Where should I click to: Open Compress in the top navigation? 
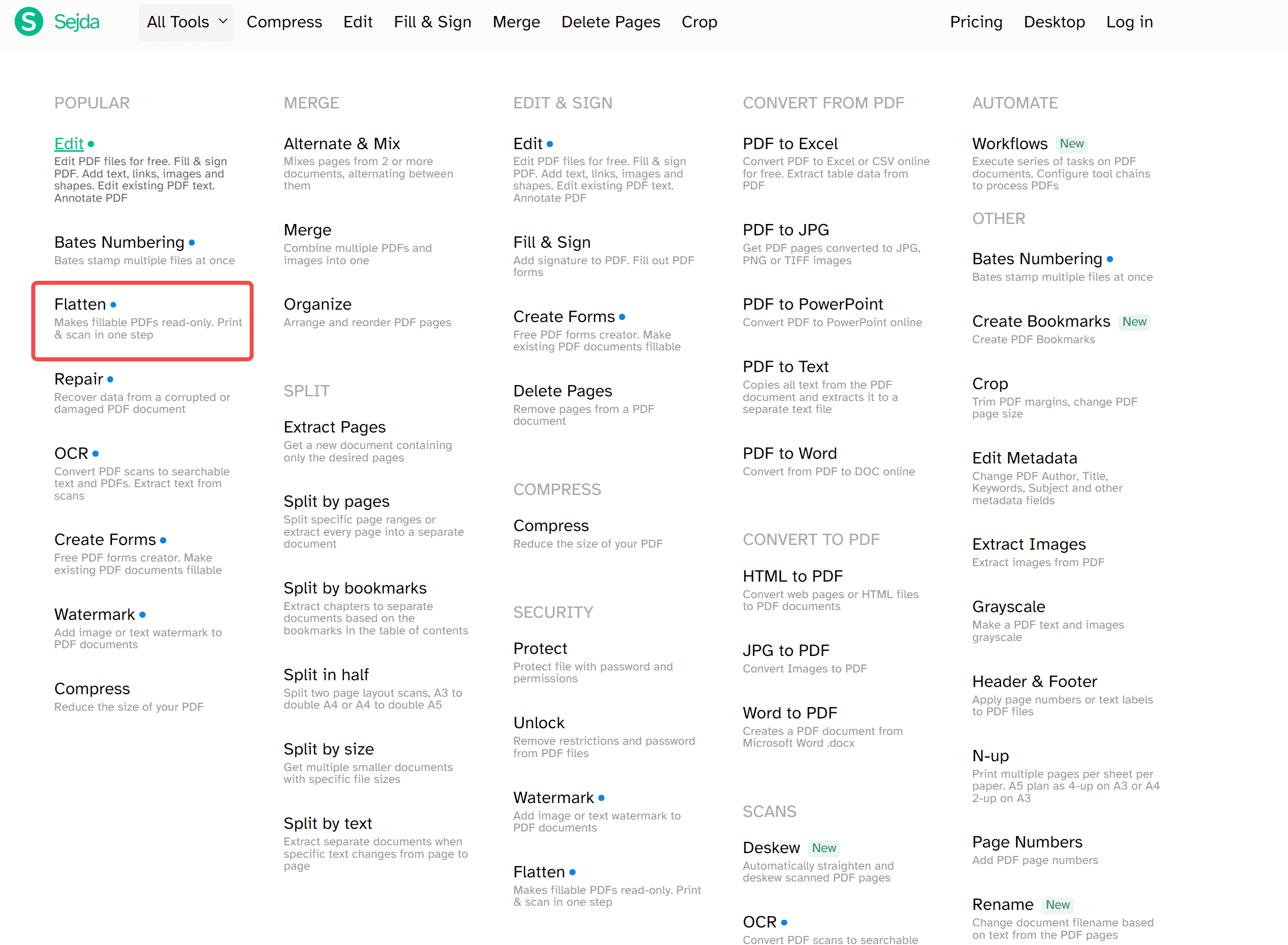[284, 22]
